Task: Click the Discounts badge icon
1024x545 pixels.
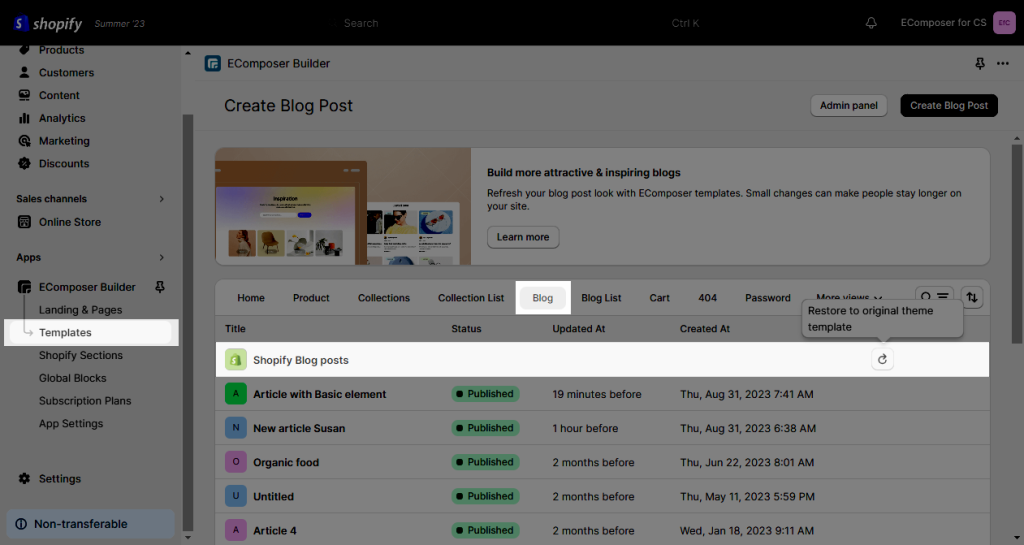Action: [24, 164]
